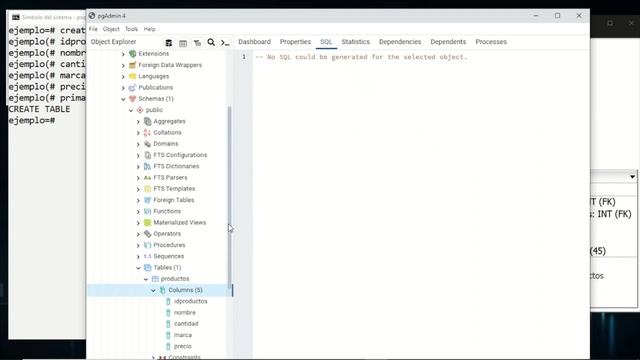Expand the Languages tree node
The width and height of the screenshot is (640, 360).
(x=123, y=76)
